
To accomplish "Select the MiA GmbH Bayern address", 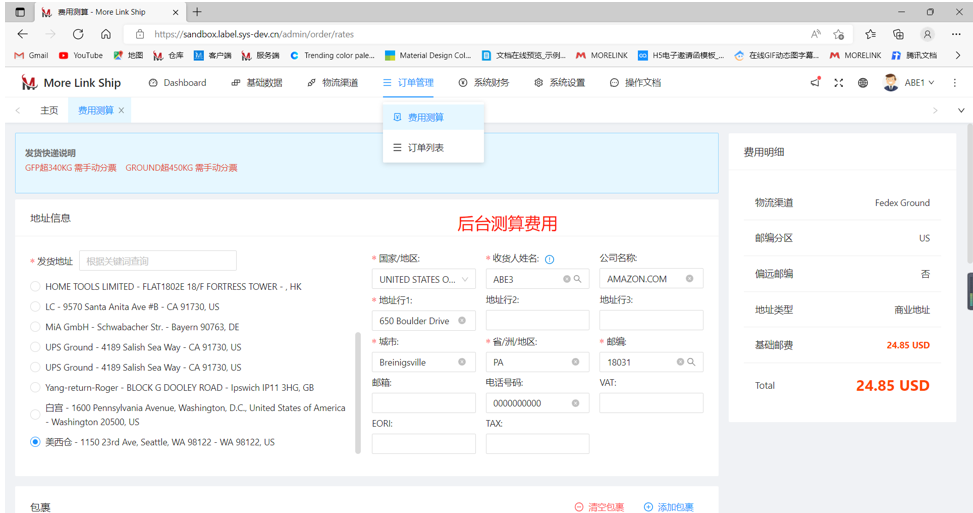I will 36,327.
